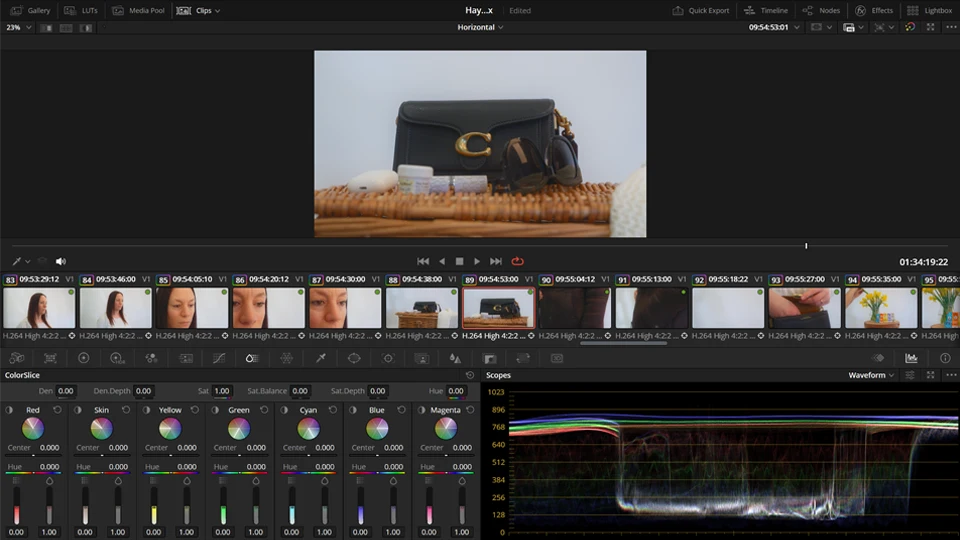Open the enhanced viewer dropdown arrow

coord(891,28)
